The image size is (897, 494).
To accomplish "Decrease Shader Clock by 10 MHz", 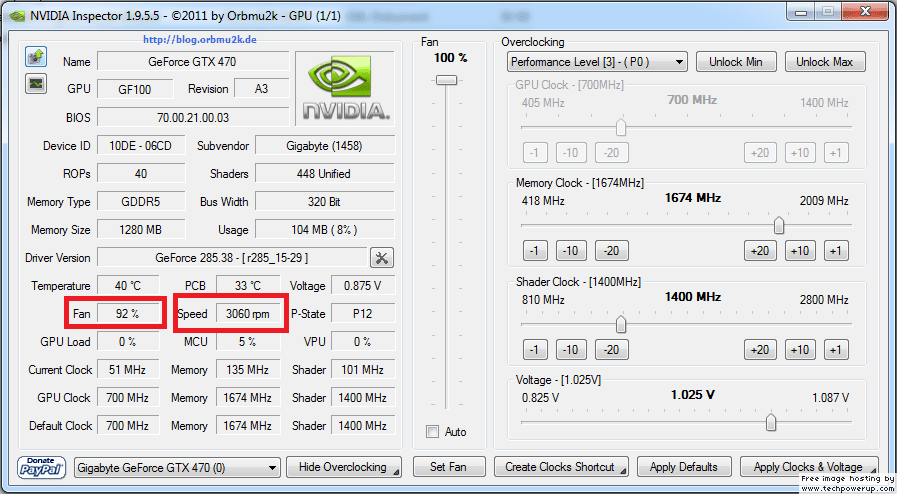I will point(570,349).
